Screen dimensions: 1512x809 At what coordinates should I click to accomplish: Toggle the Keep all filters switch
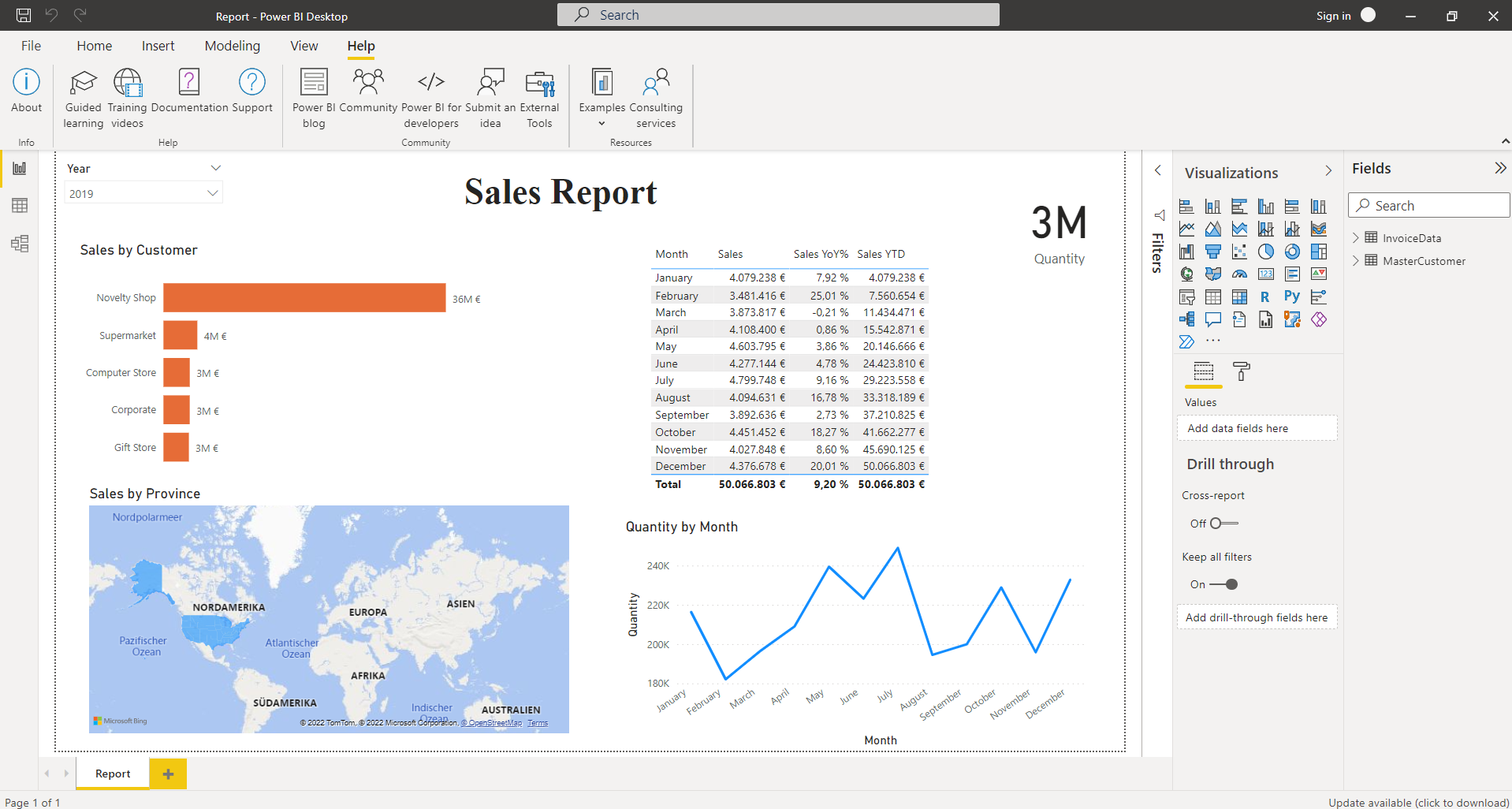point(1224,584)
